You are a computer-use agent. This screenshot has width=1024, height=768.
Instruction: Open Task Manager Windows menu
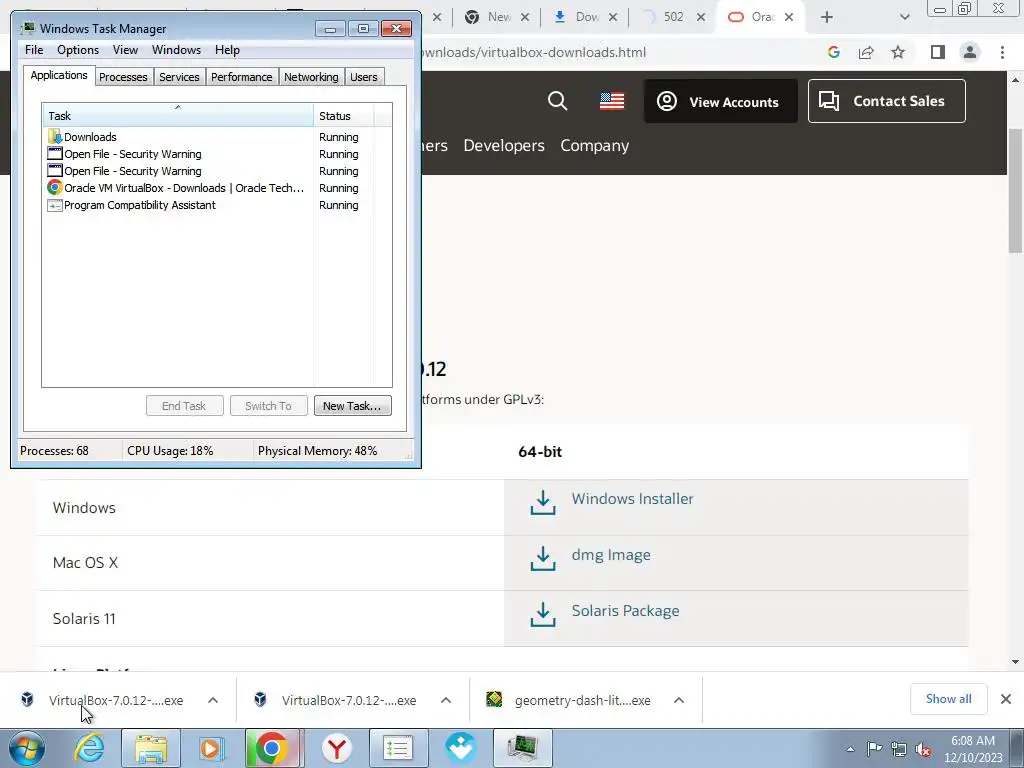tap(176, 50)
